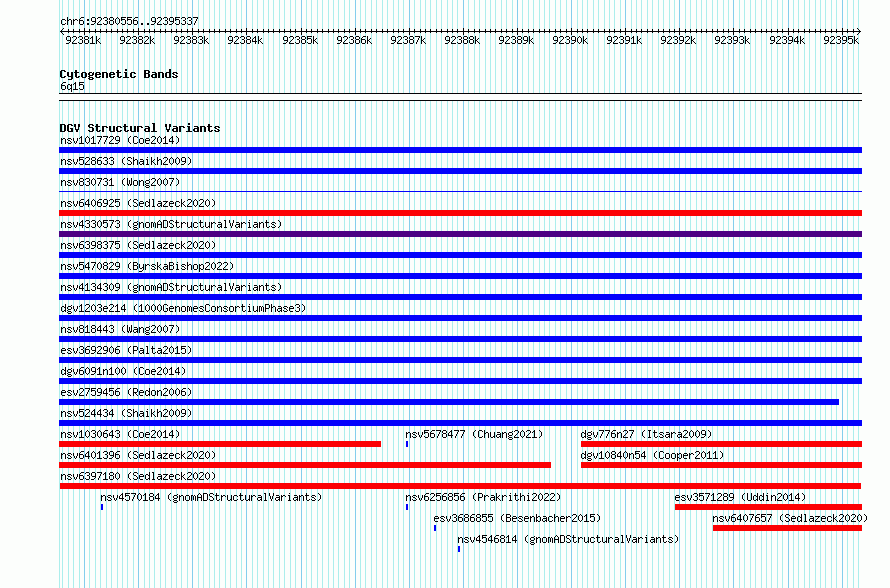Click the nsv4134309 gnomAD variant label

tap(171, 287)
